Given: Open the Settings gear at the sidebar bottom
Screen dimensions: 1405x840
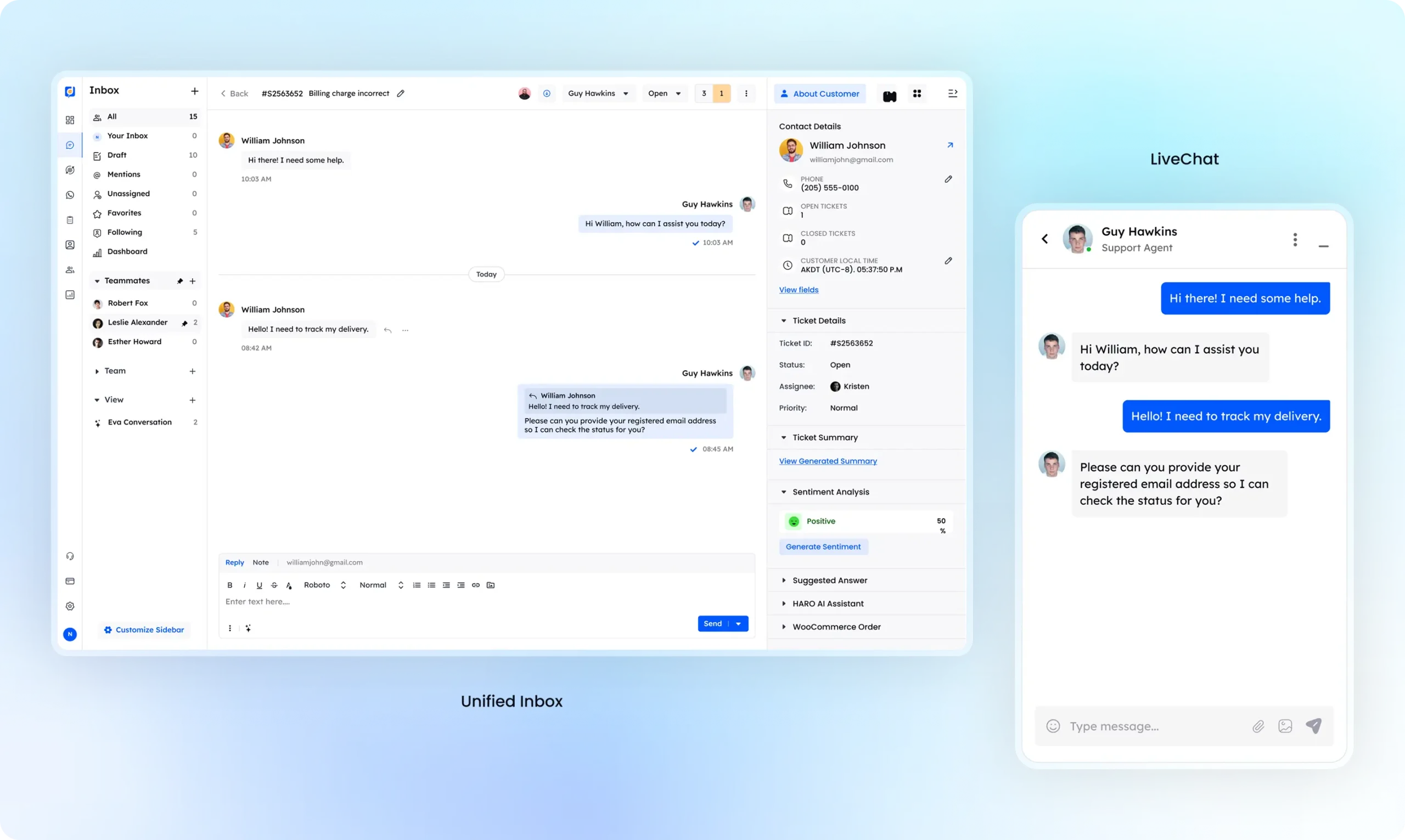Looking at the screenshot, I should pyautogui.click(x=70, y=606).
